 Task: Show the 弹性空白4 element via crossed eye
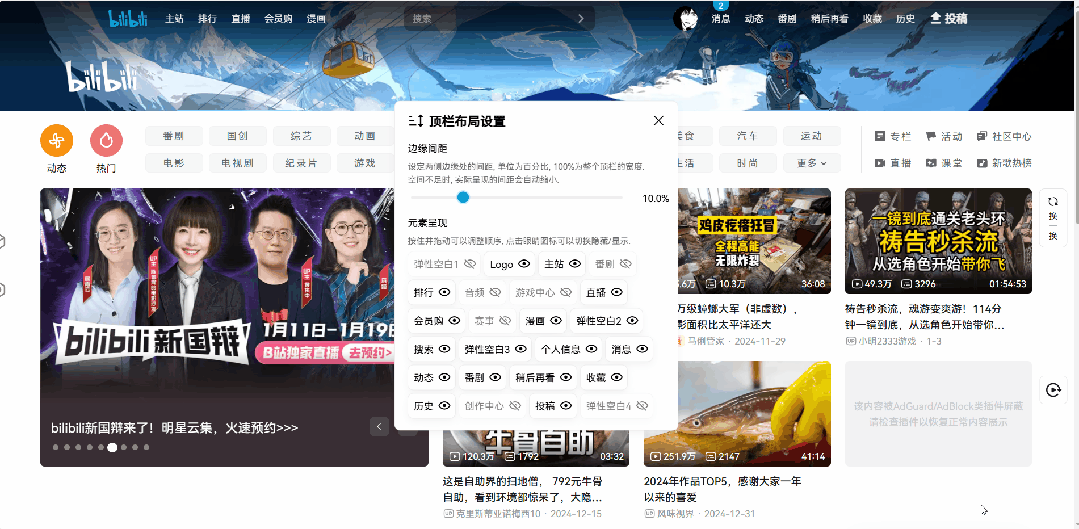point(643,406)
